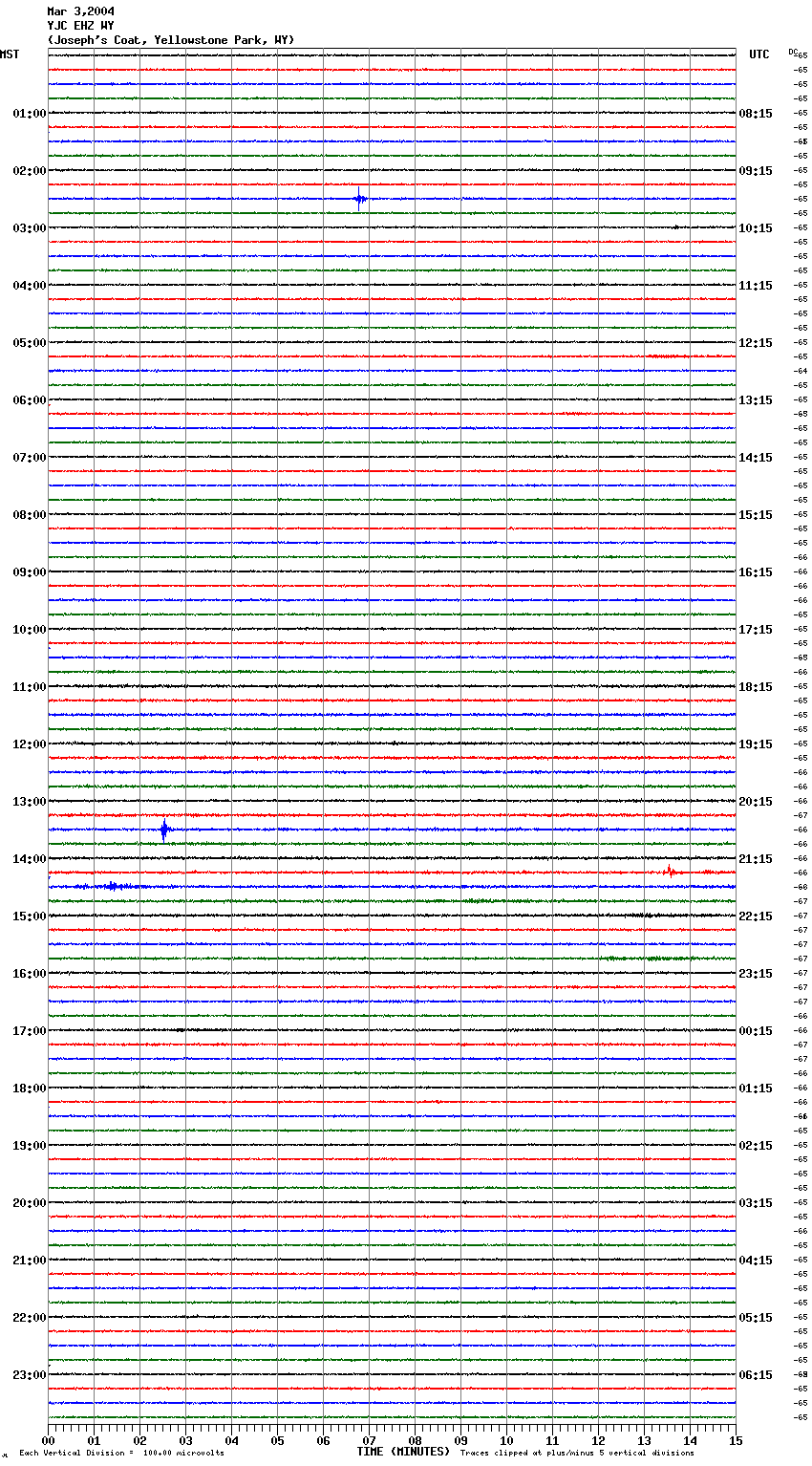Click the 21:15 UTC time label
Viewport: 812px width, 1466px height.
[756, 859]
